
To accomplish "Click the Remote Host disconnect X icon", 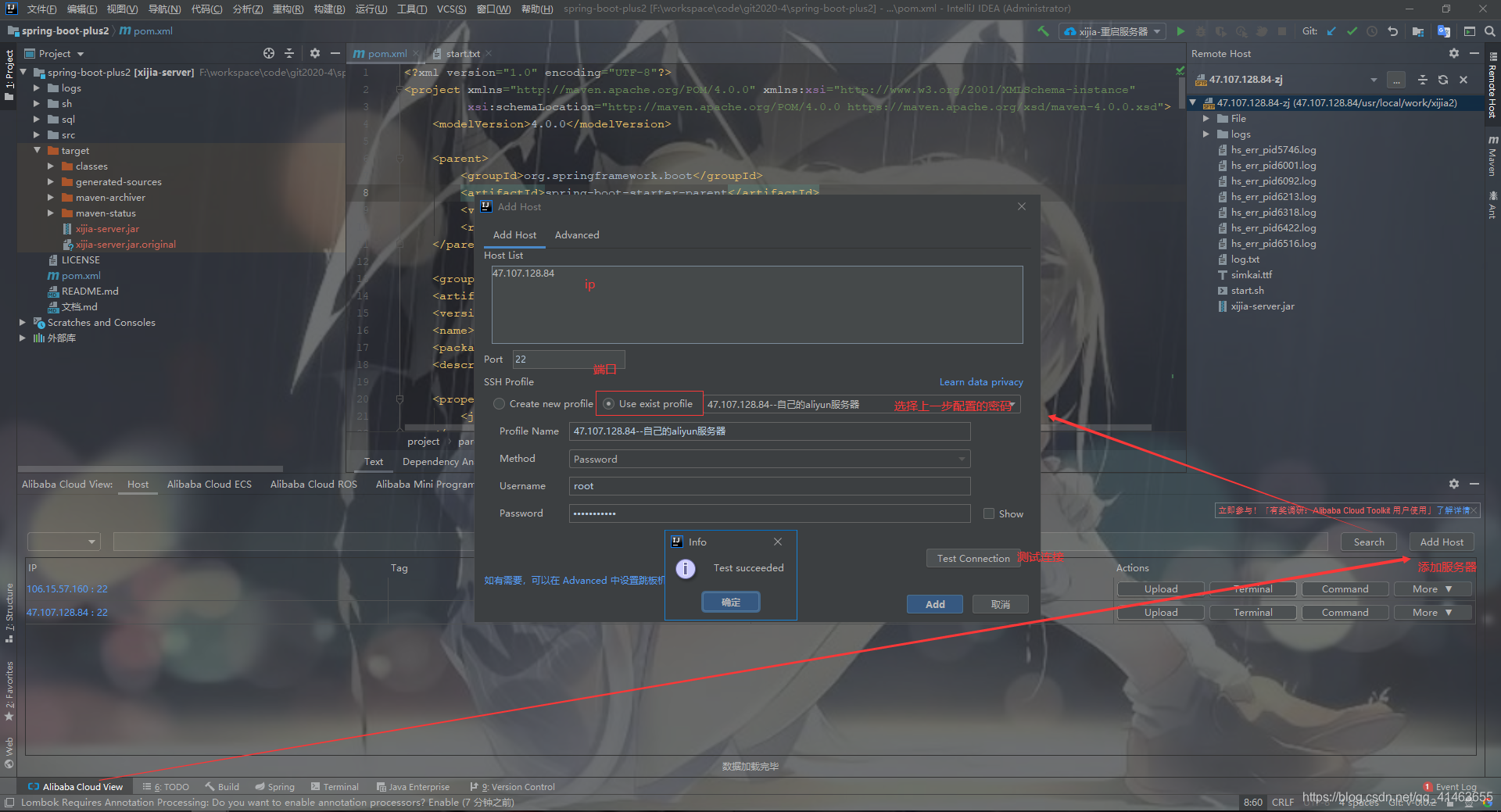I will (1463, 80).
